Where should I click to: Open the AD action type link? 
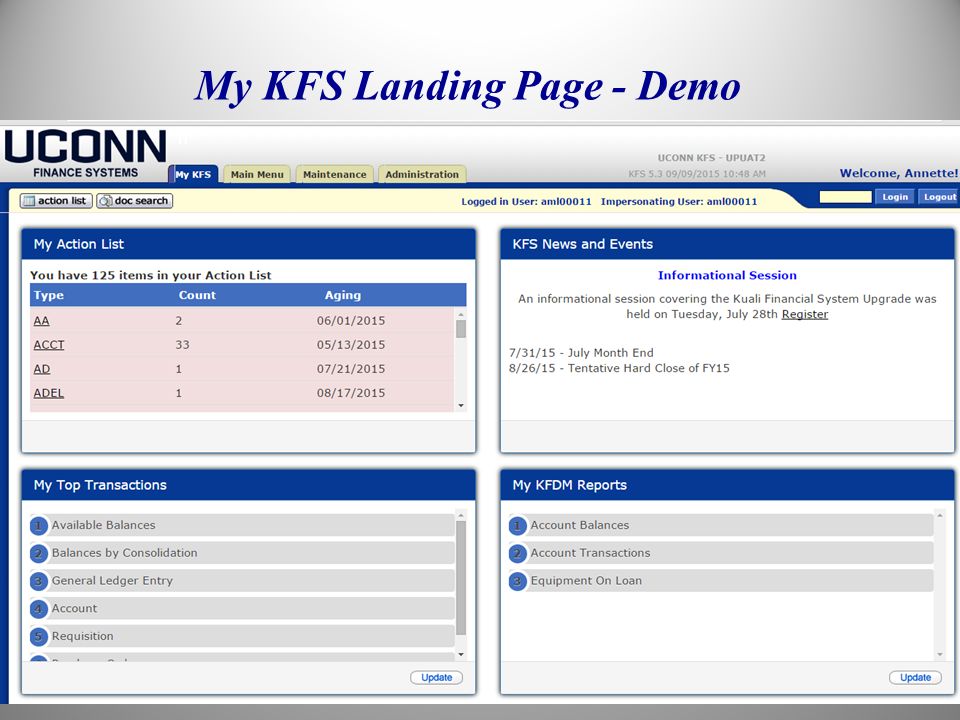pos(42,369)
